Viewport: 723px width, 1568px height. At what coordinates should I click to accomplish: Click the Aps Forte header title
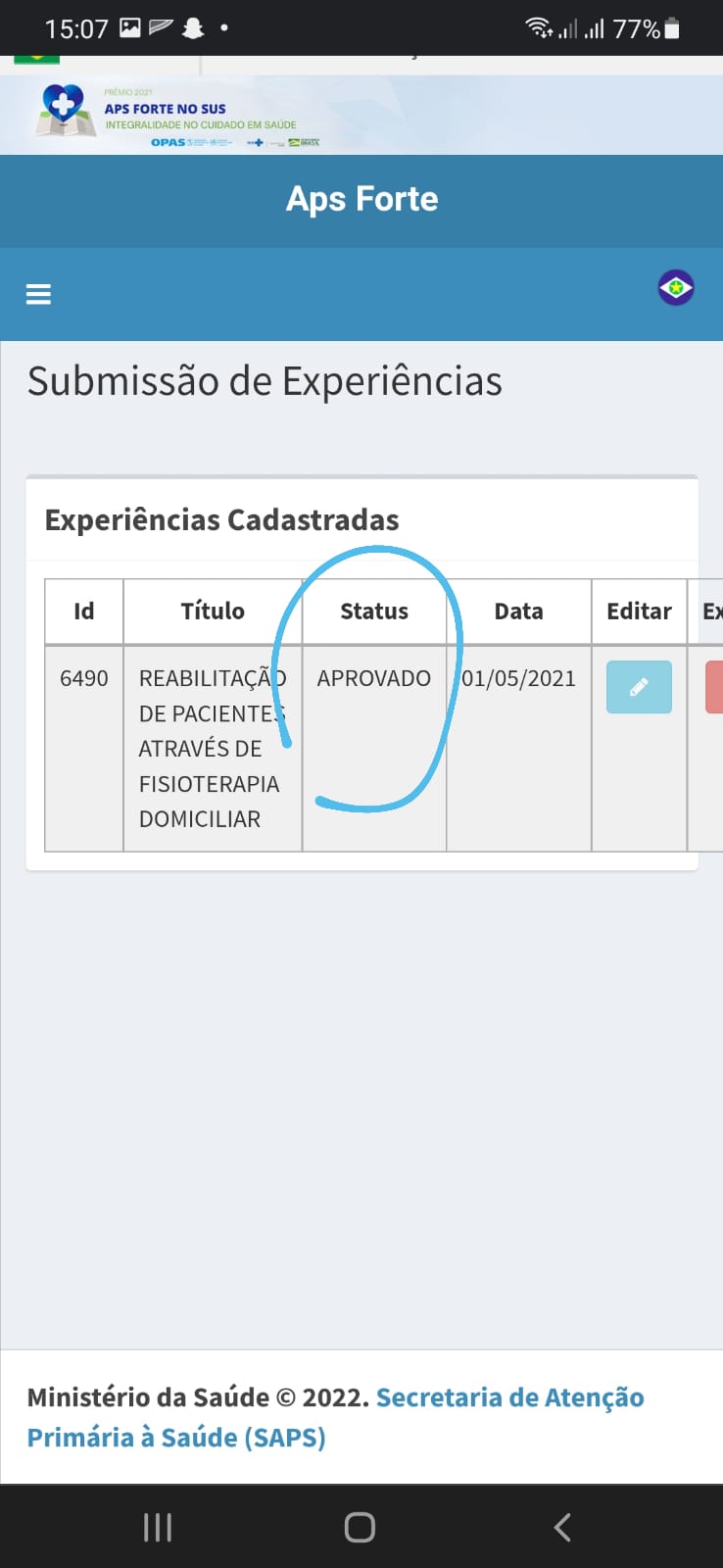click(362, 199)
